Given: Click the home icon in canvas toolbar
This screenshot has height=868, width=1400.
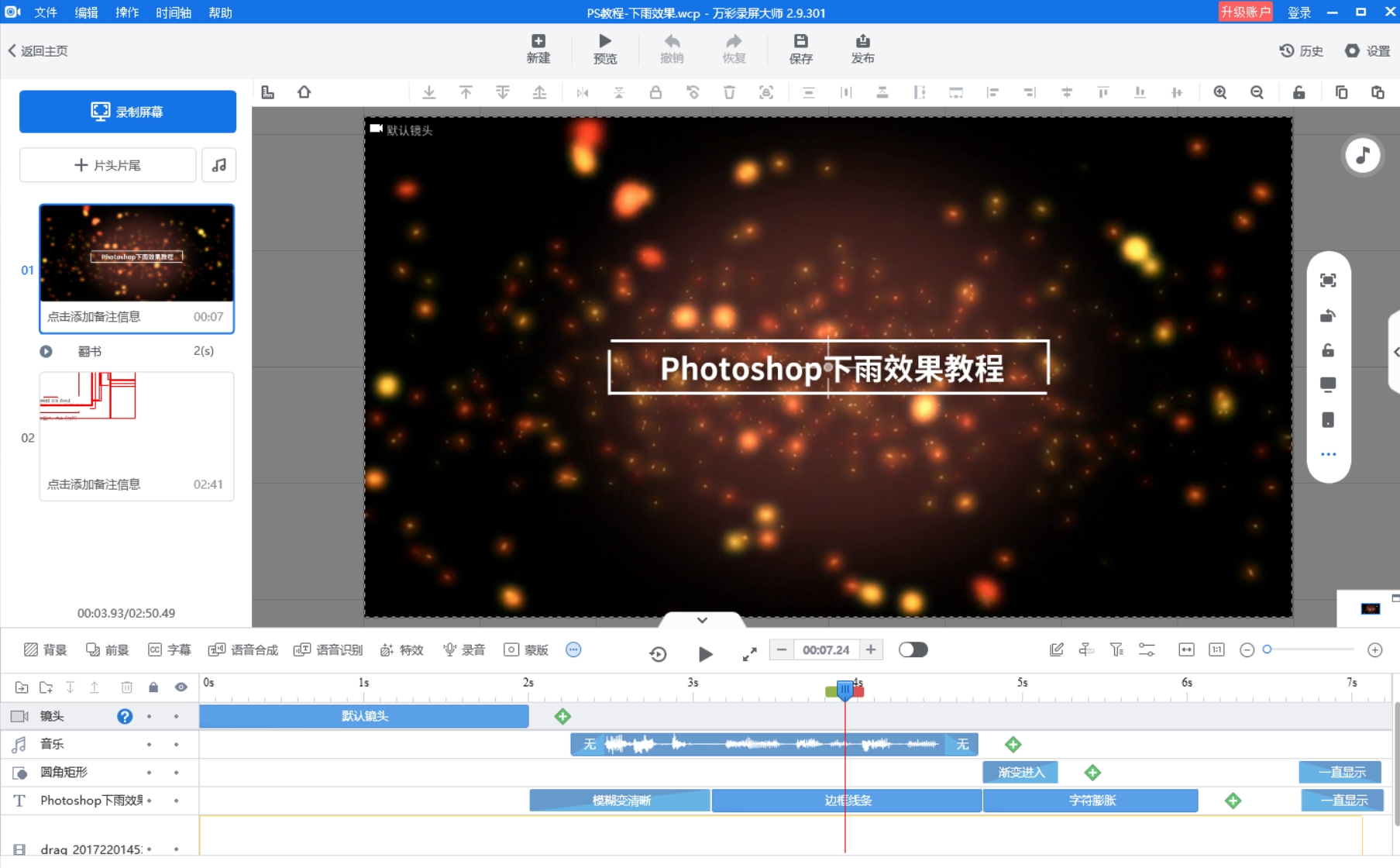Looking at the screenshot, I should point(304,92).
